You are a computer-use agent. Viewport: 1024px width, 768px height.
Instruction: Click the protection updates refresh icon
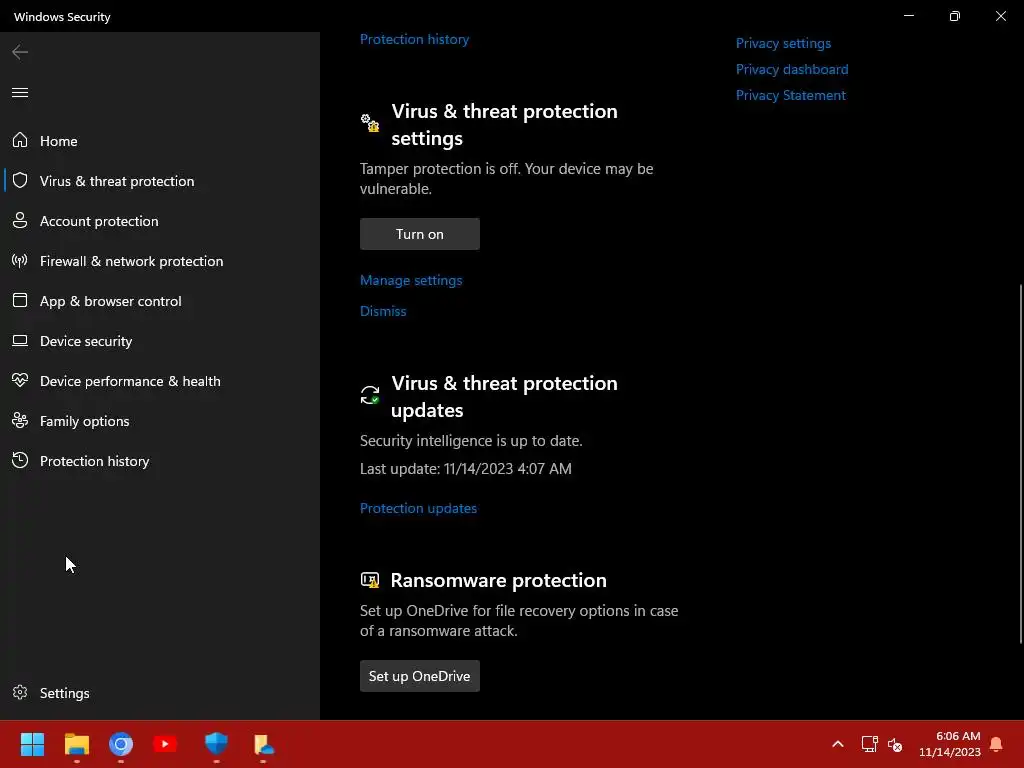370,394
